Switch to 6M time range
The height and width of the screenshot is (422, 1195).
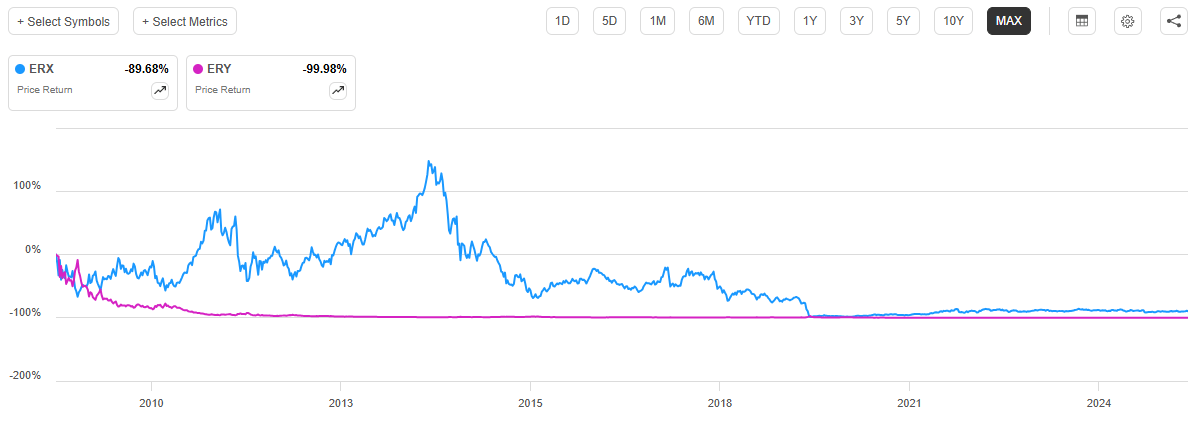[706, 21]
